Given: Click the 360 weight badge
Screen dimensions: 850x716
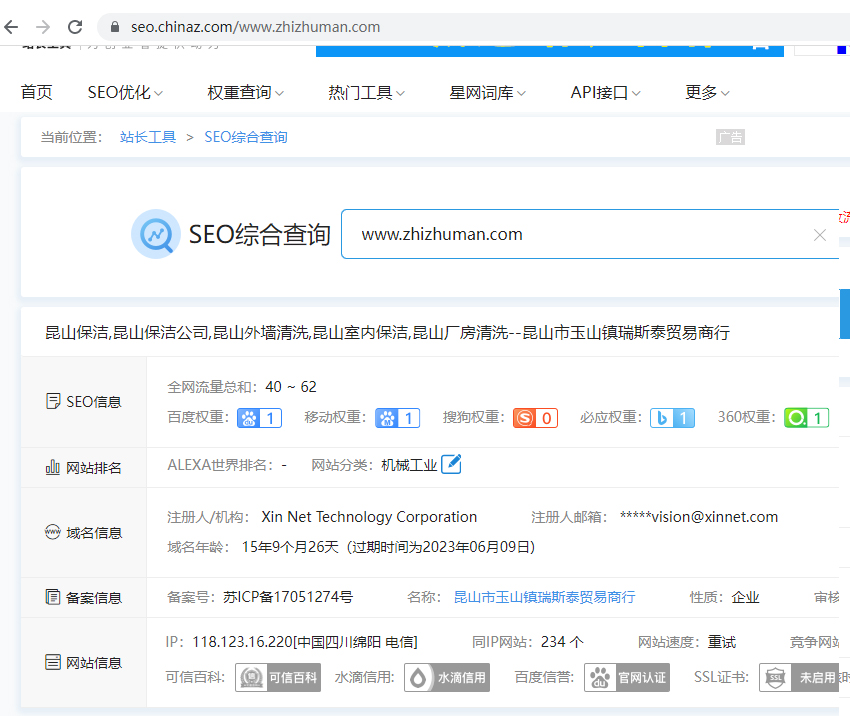Looking at the screenshot, I should click(x=806, y=418).
